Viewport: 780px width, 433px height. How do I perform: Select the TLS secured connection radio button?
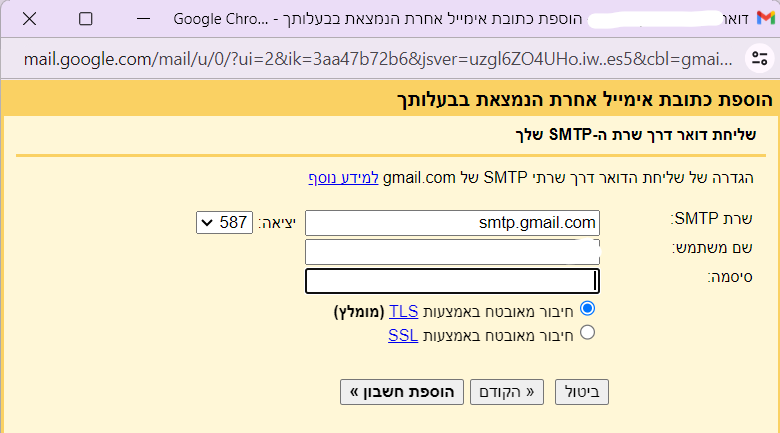(x=587, y=309)
